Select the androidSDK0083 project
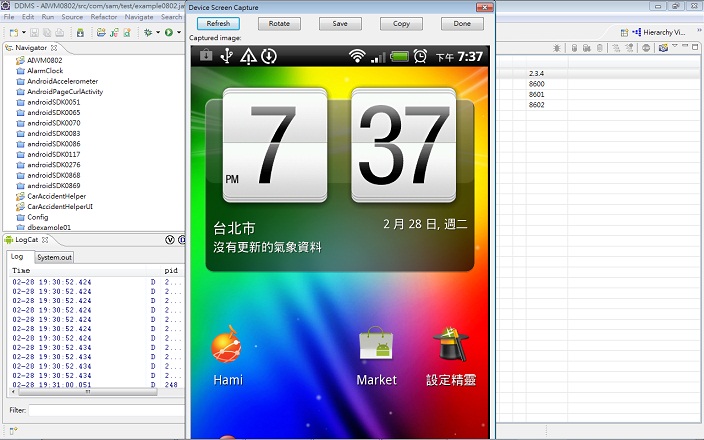704x440 pixels. point(53,133)
